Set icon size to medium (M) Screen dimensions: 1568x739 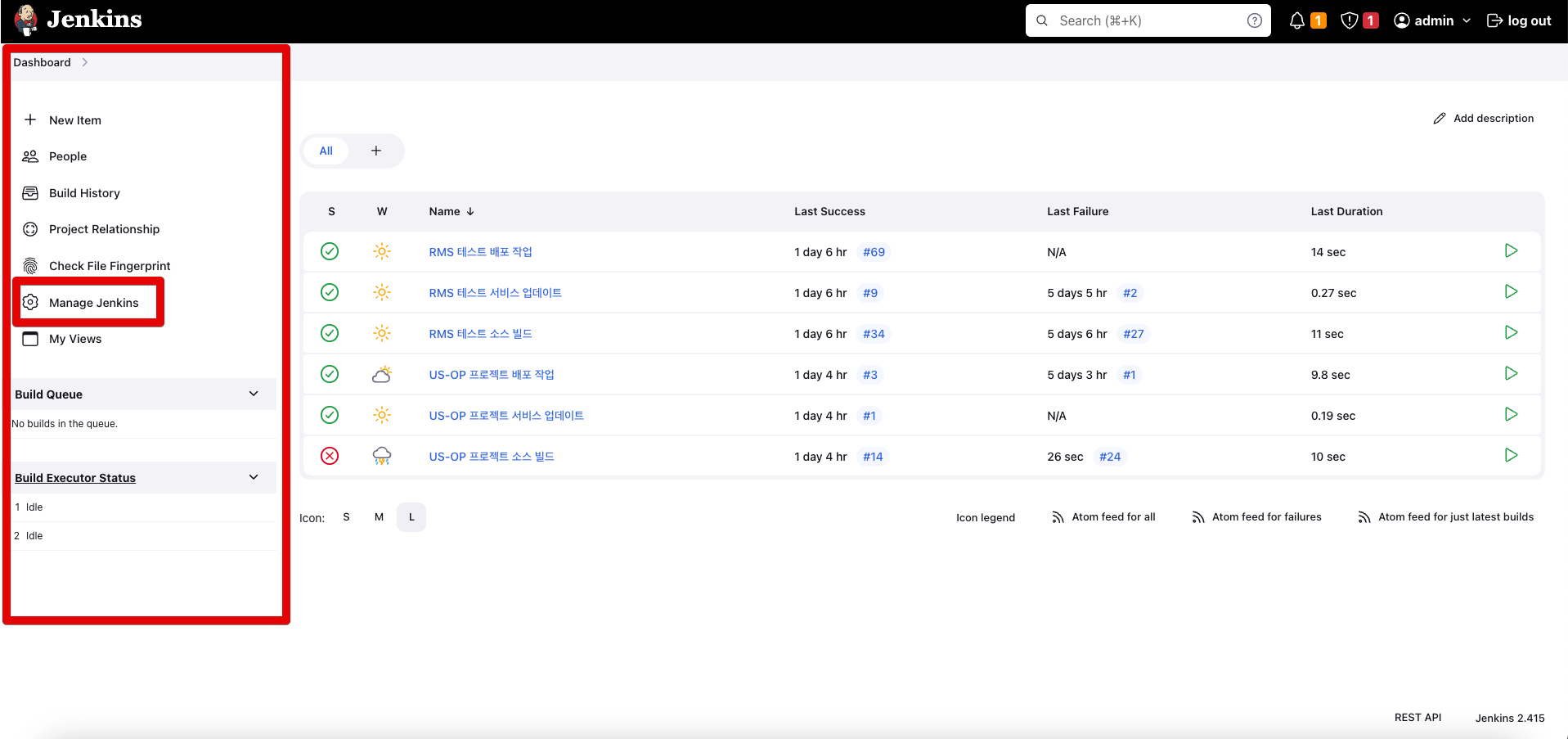click(379, 517)
